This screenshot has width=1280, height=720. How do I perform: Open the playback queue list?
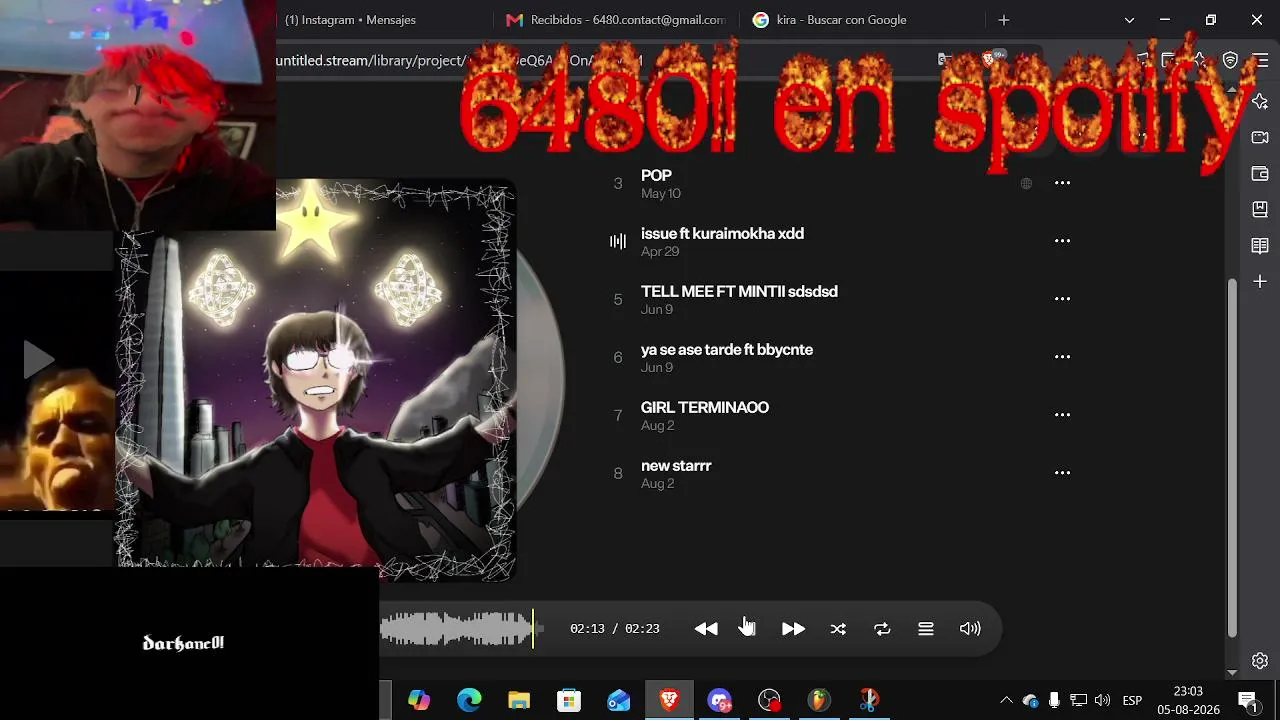(926, 629)
